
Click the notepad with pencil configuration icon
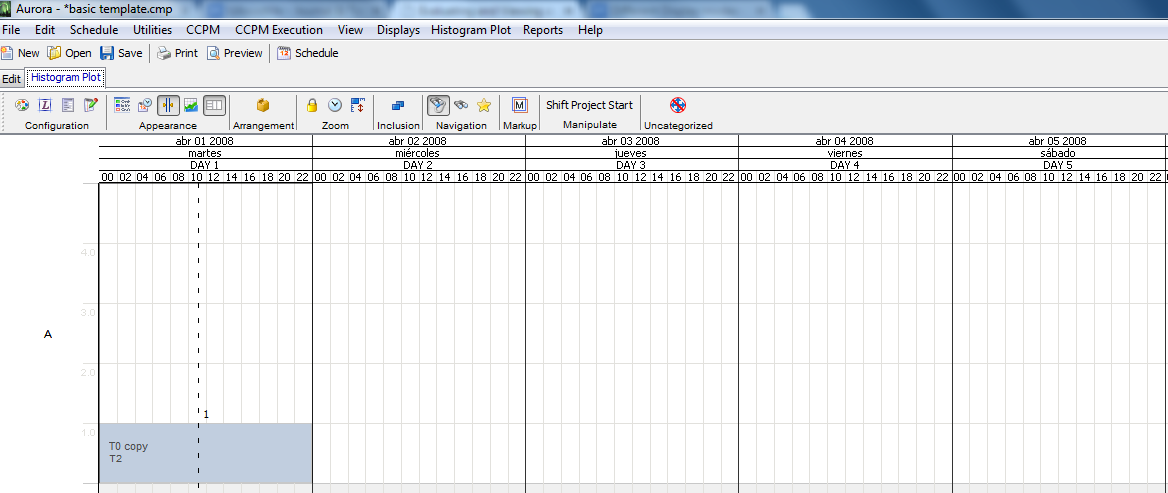click(92, 105)
